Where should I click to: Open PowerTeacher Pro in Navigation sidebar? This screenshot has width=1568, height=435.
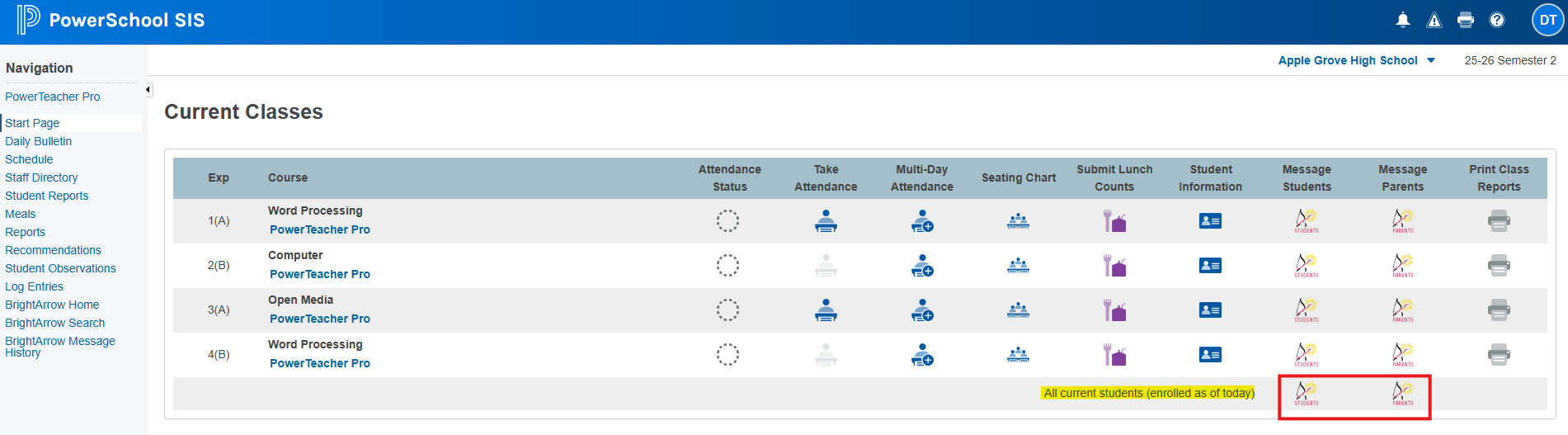[x=53, y=97]
